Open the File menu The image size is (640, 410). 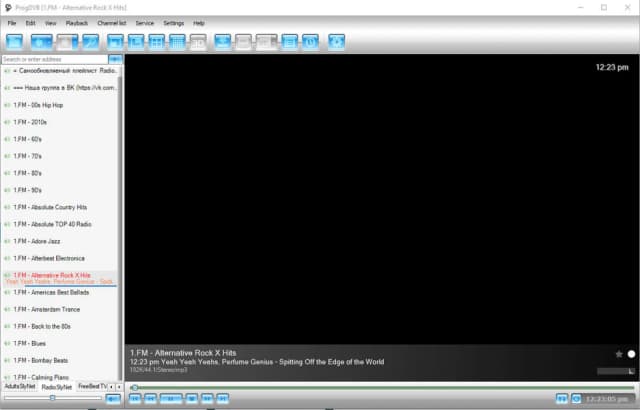[12, 23]
